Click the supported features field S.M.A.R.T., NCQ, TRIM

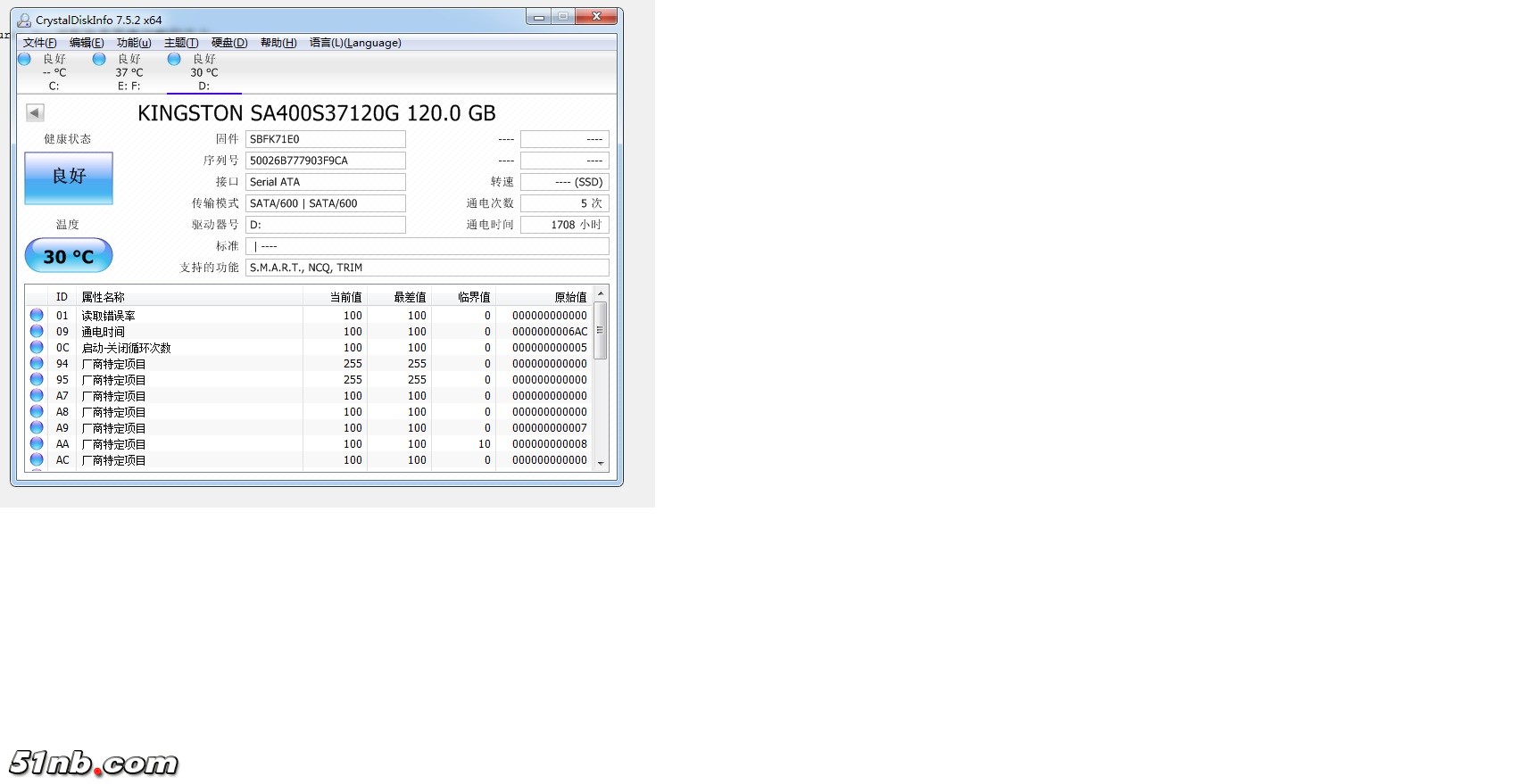click(x=427, y=268)
